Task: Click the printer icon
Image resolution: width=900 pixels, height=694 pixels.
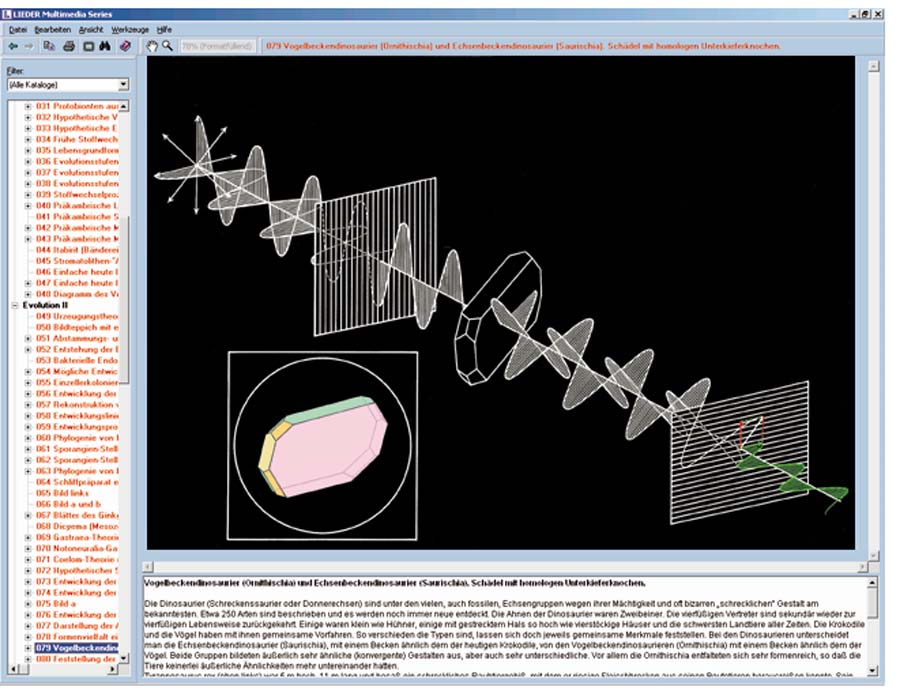Action: pyautogui.click(x=68, y=46)
